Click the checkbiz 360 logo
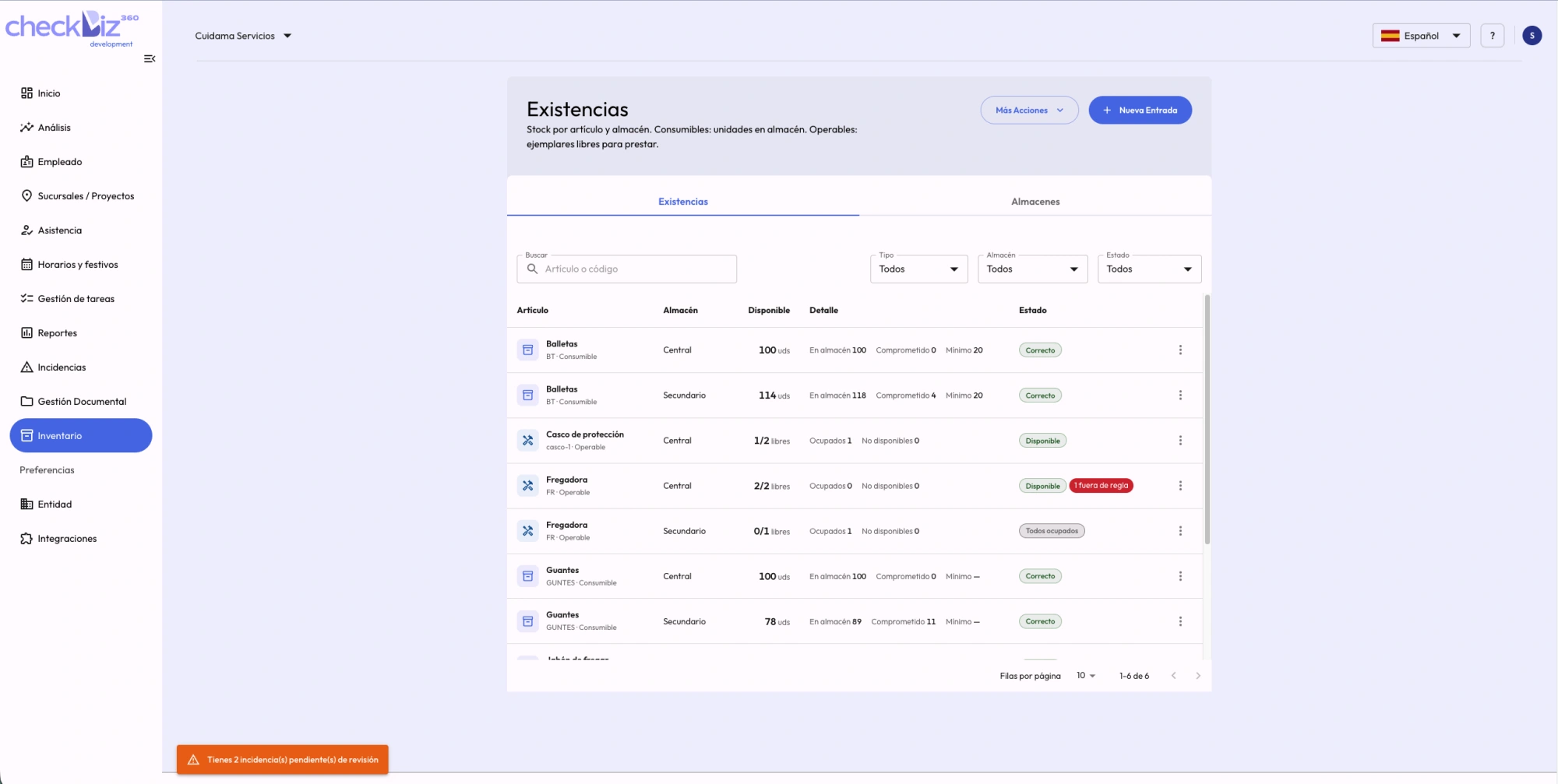1558x784 pixels. pyautogui.click(x=72, y=29)
